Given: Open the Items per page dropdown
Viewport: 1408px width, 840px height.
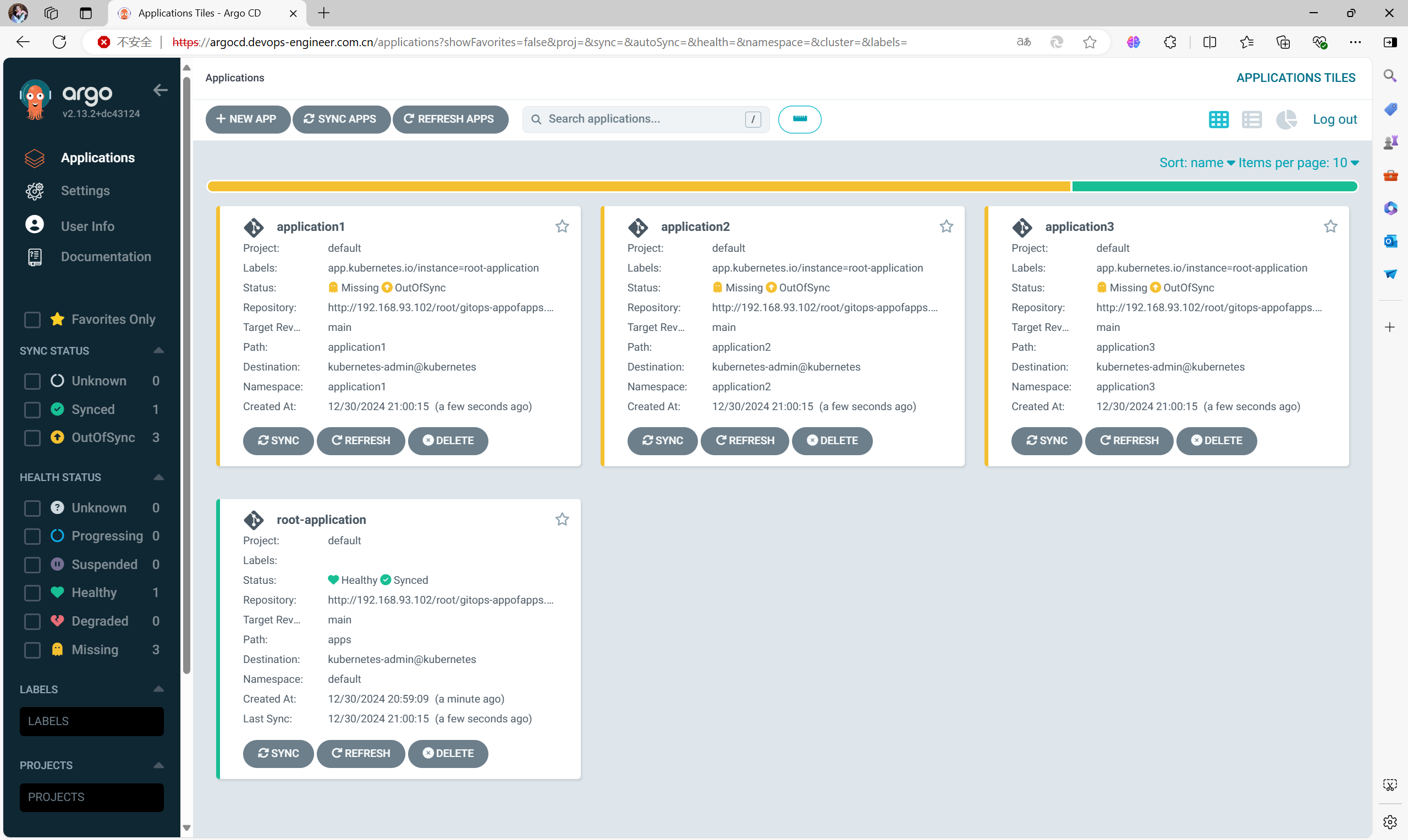Looking at the screenshot, I should (x=1297, y=163).
